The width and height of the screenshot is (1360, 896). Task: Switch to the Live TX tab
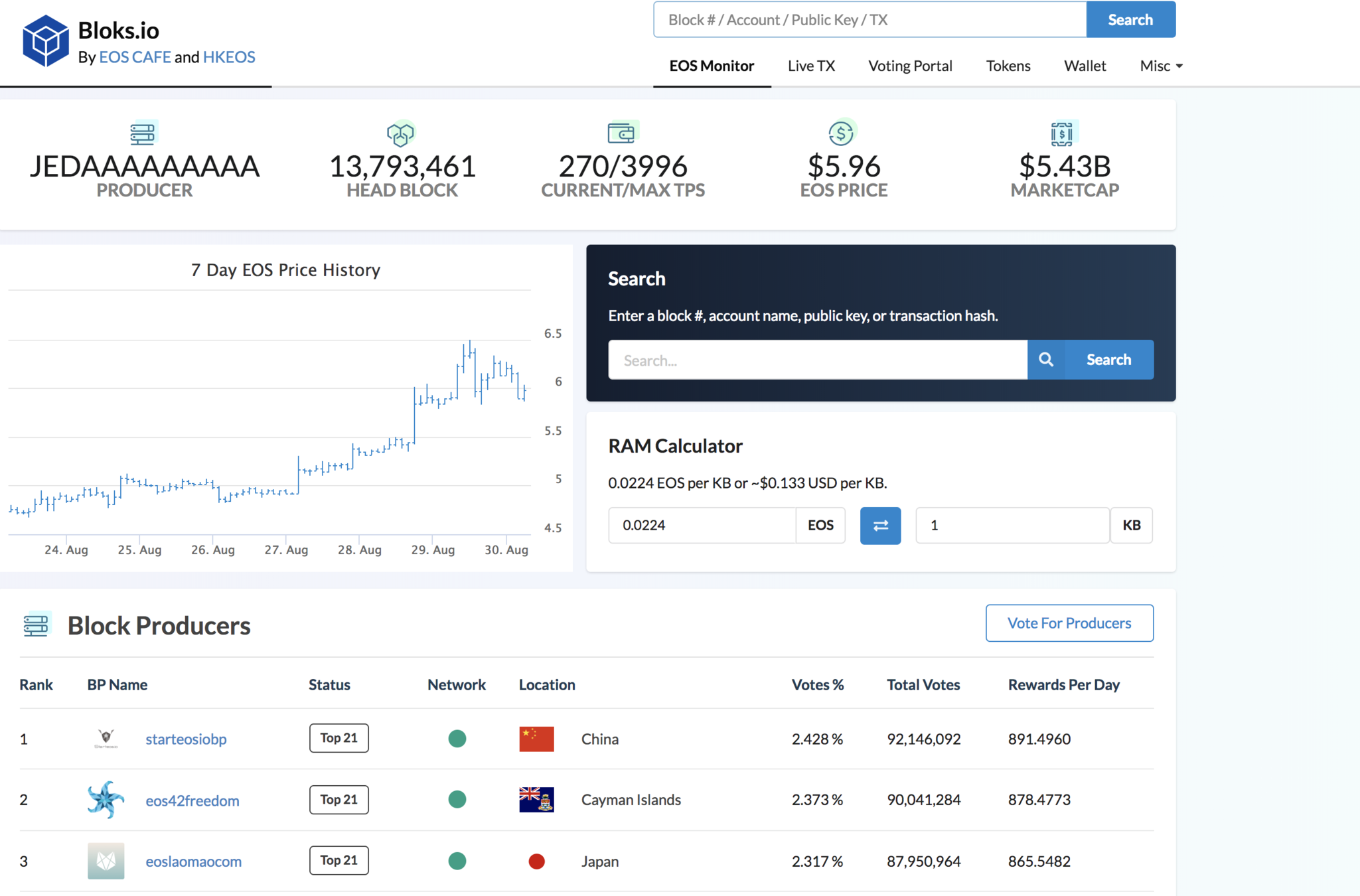pyautogui.click(x=811, y=66)
